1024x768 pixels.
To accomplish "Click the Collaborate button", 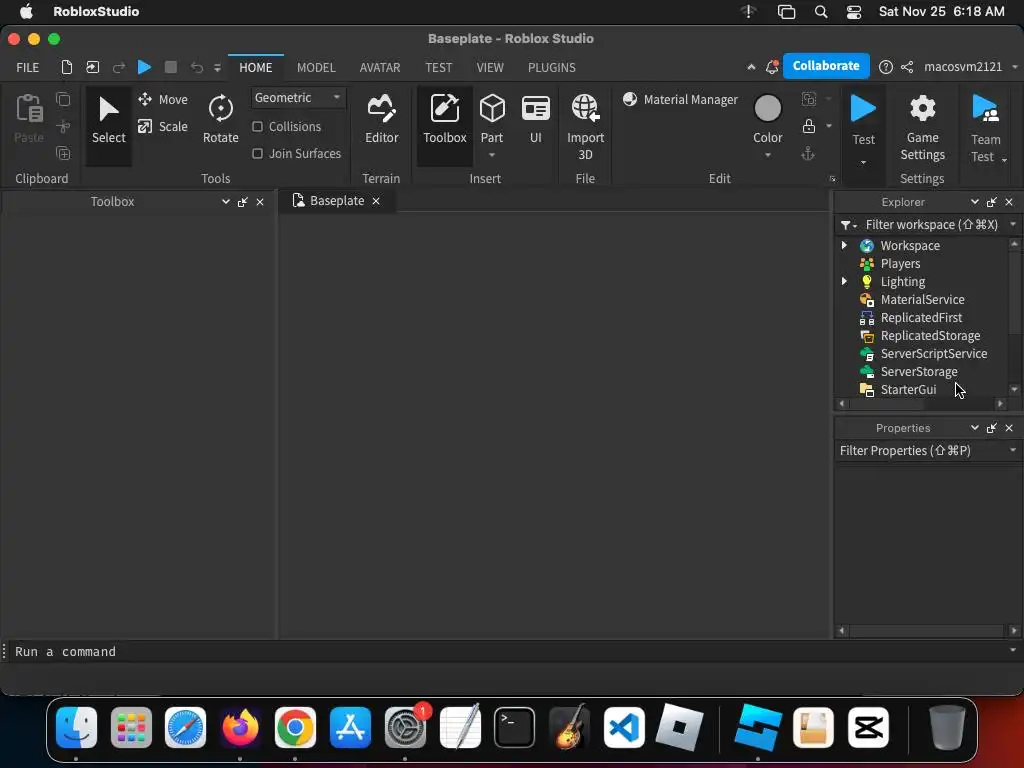I will click(825, 66).
